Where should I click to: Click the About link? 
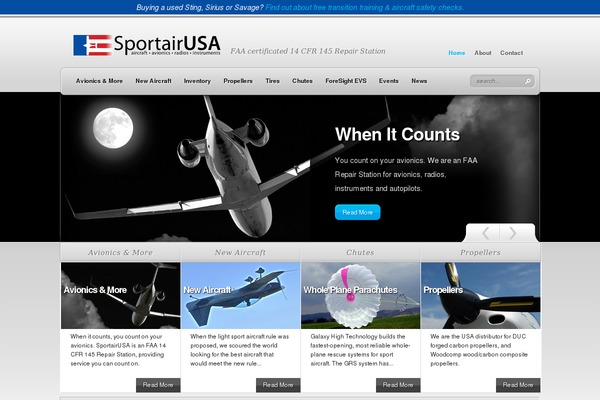tap(483, 53)
